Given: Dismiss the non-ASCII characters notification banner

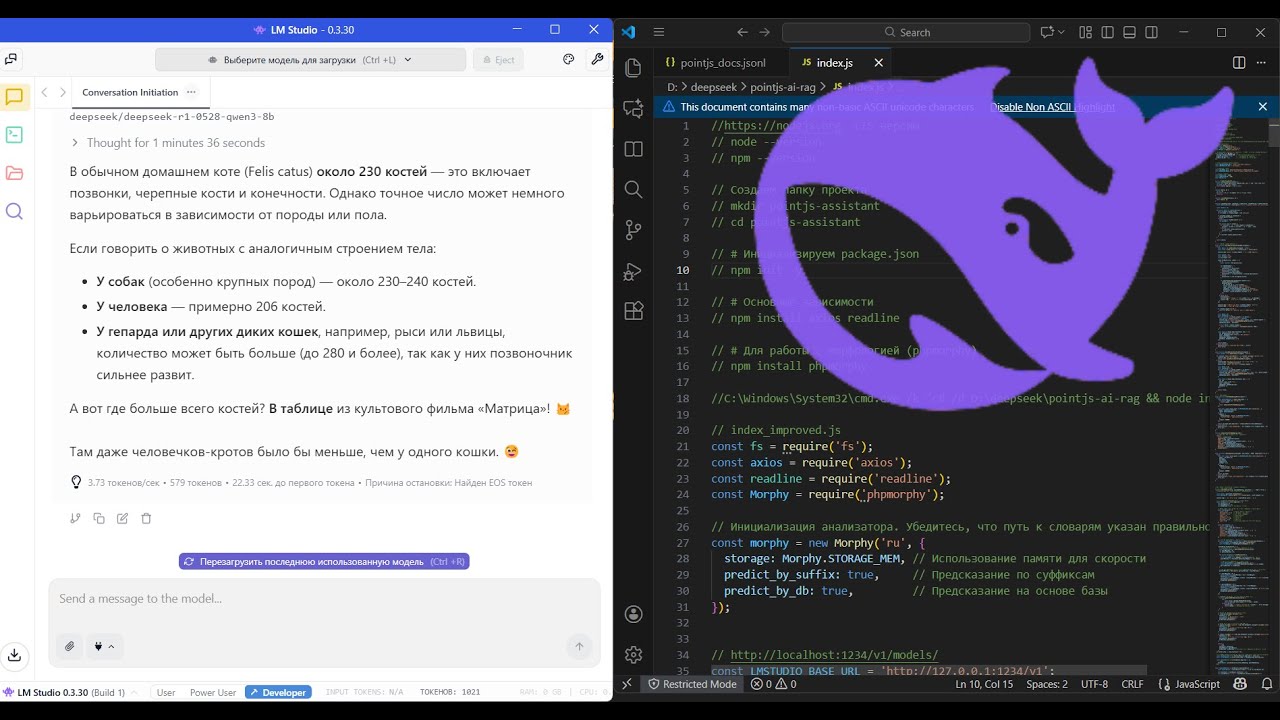Looking at the screenshot, I should (1263, 107).
